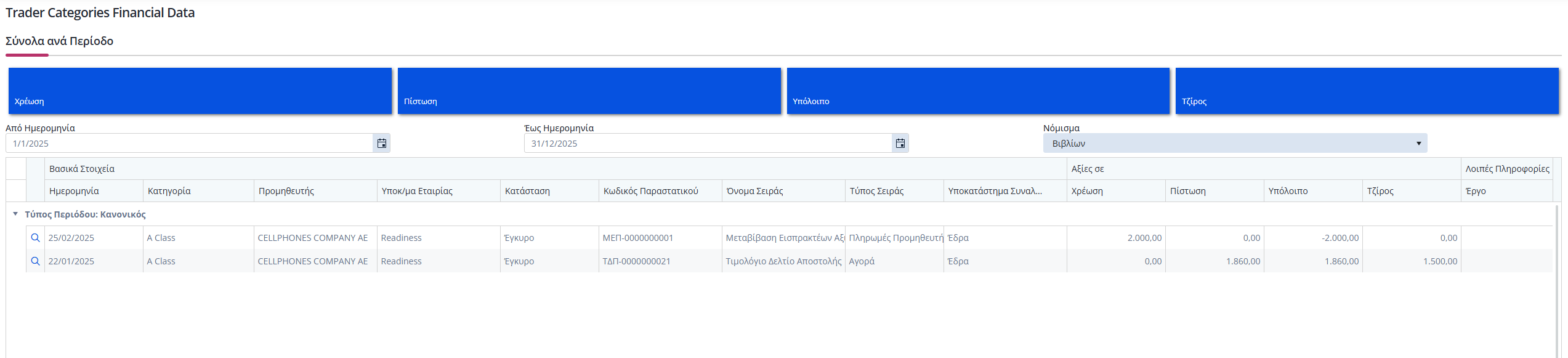Screen dimensions: 1568x358
Task: Select the Πληρωμές Προμηθευτή series type cell
Action: [894, 238]
